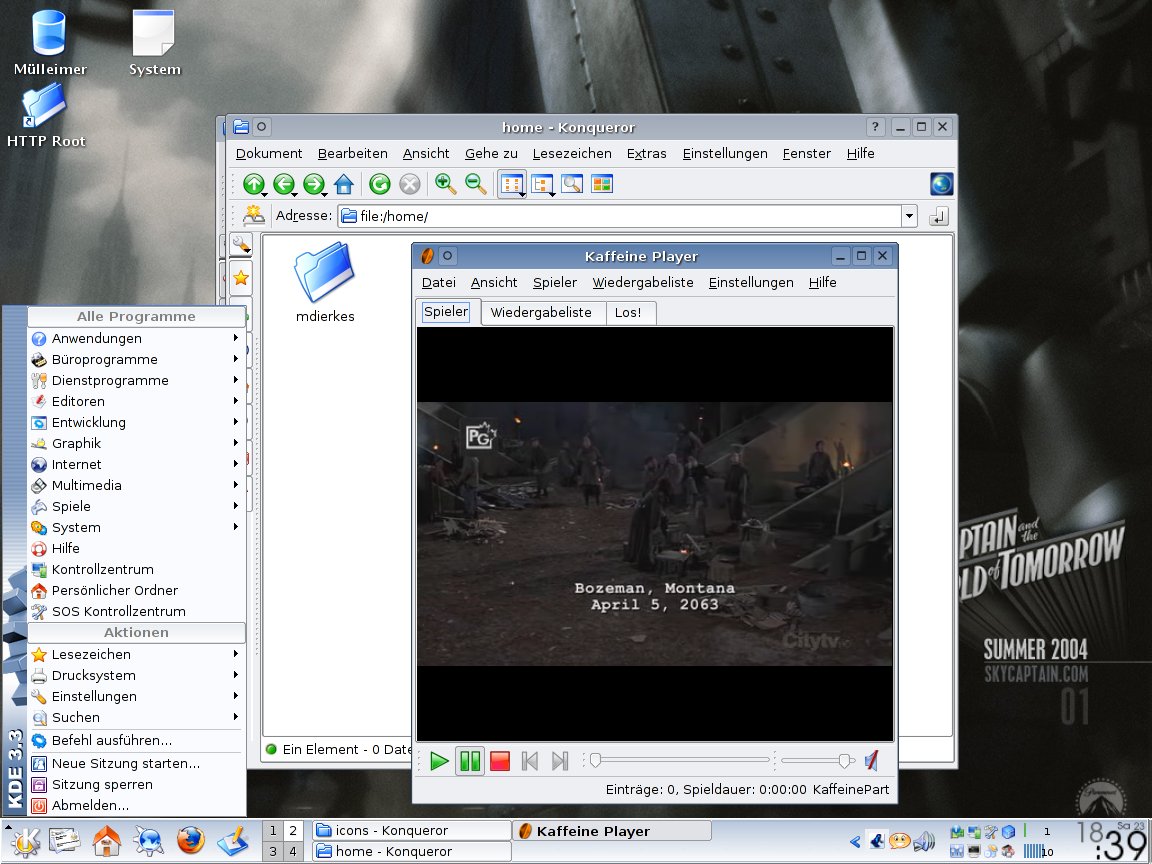Open Konqueror's Lesezeichen menu
Viewport: 1152px width, 864px height.
[572, 153]
